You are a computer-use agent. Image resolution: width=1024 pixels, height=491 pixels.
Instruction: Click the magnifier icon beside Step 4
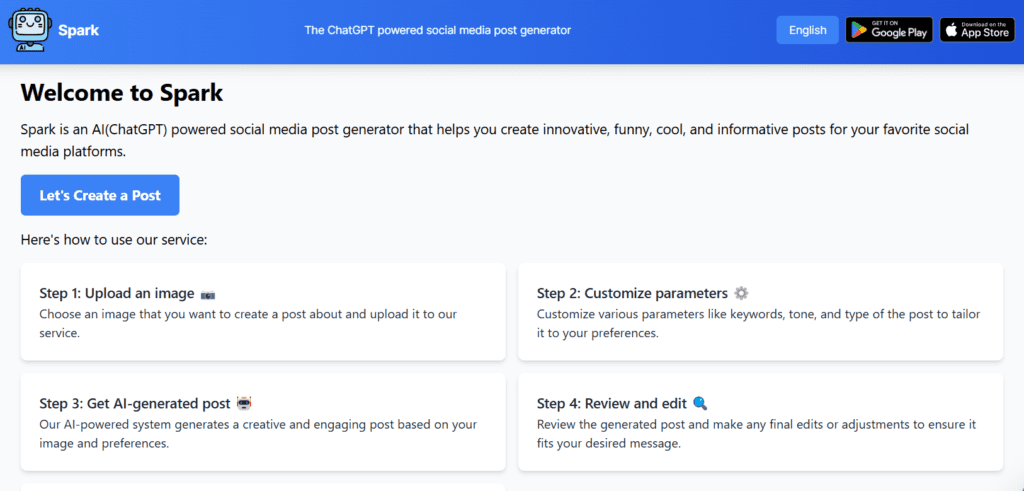(700, 404)
